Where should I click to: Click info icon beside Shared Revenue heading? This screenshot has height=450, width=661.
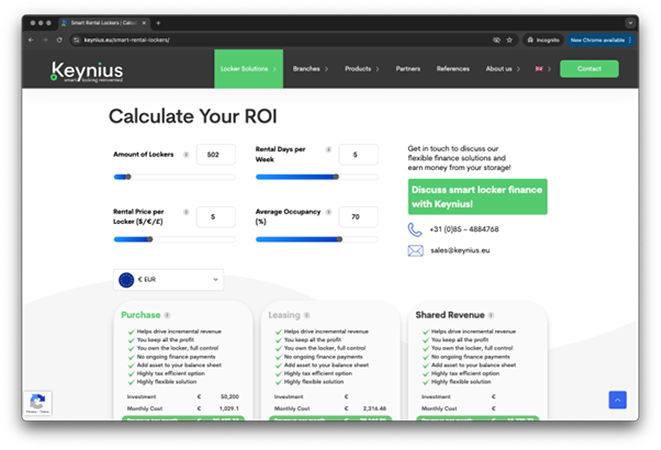click(491, 315)
